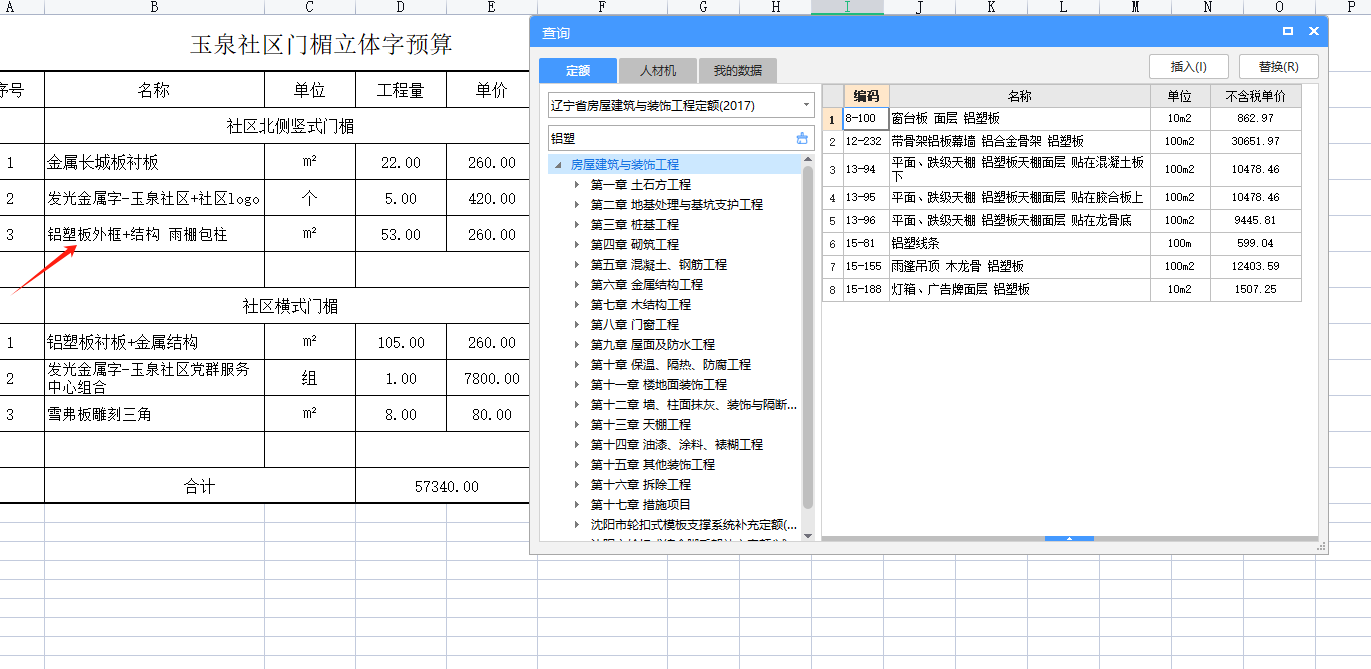The image size is (1371, 669).
Task: Select tree item 第八章 门窗工程
Action: (x=634, y=325)
